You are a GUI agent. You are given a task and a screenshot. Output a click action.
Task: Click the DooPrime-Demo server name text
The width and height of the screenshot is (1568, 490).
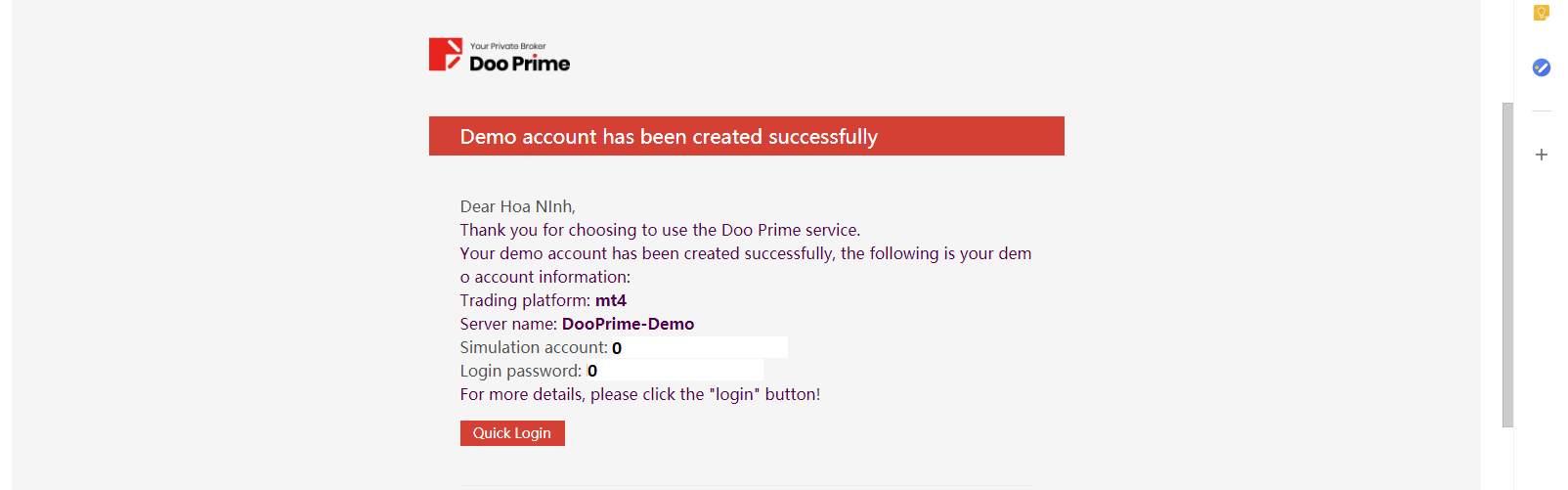pyautogui.click(x=629, y=324)
